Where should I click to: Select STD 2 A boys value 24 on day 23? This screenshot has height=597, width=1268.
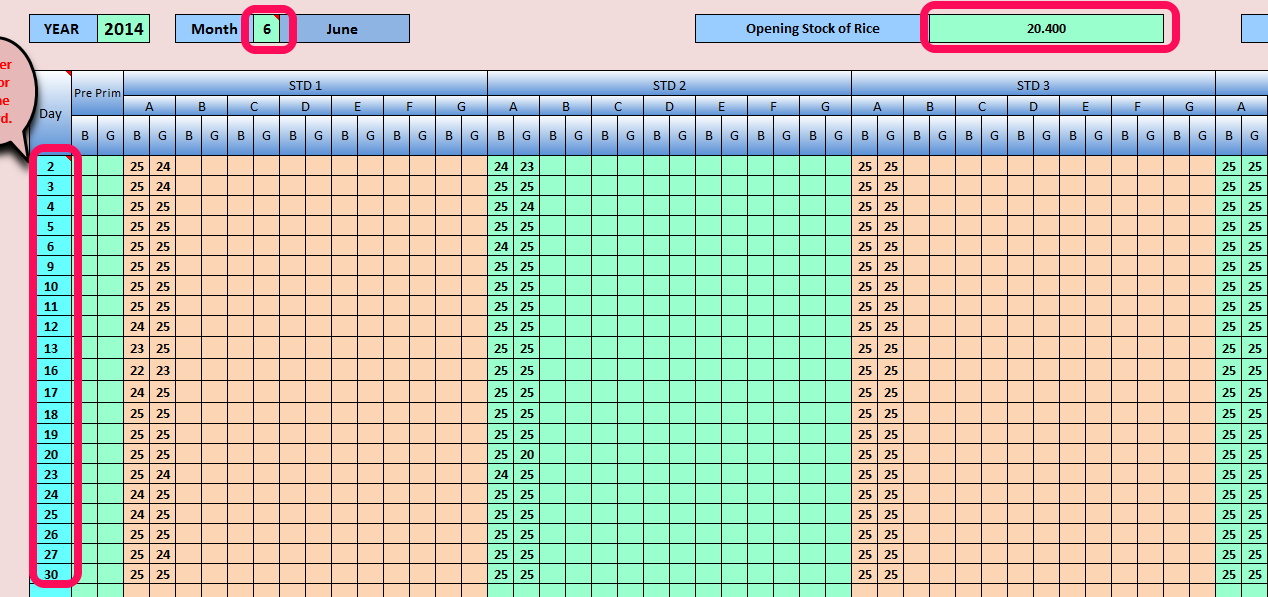tap(501, 474)
